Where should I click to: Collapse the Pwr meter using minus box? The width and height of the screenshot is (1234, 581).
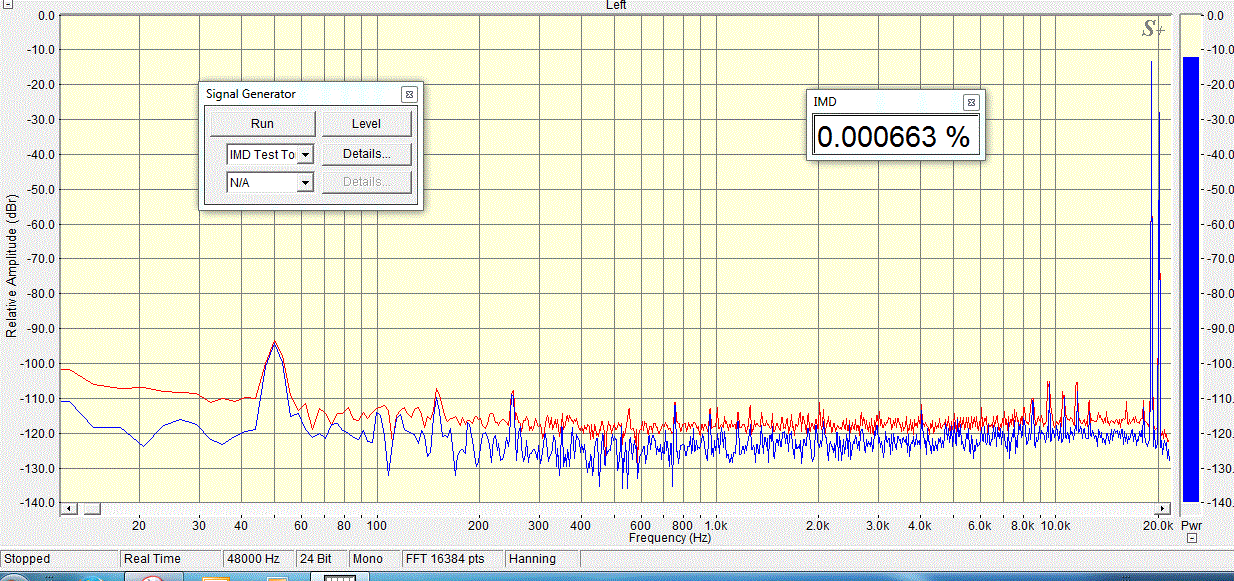1192,538
